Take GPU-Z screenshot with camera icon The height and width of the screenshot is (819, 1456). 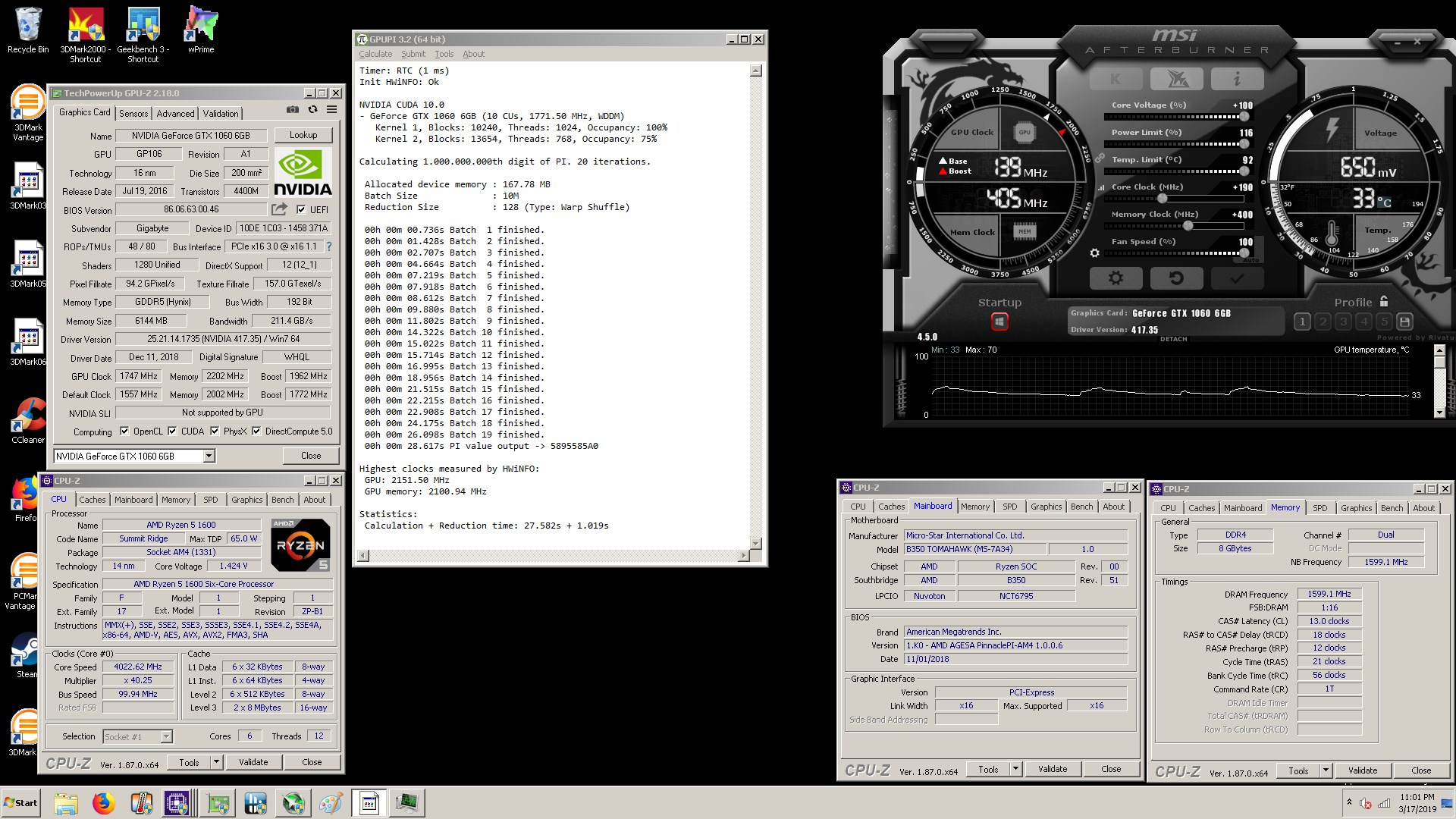pos(292,110)
